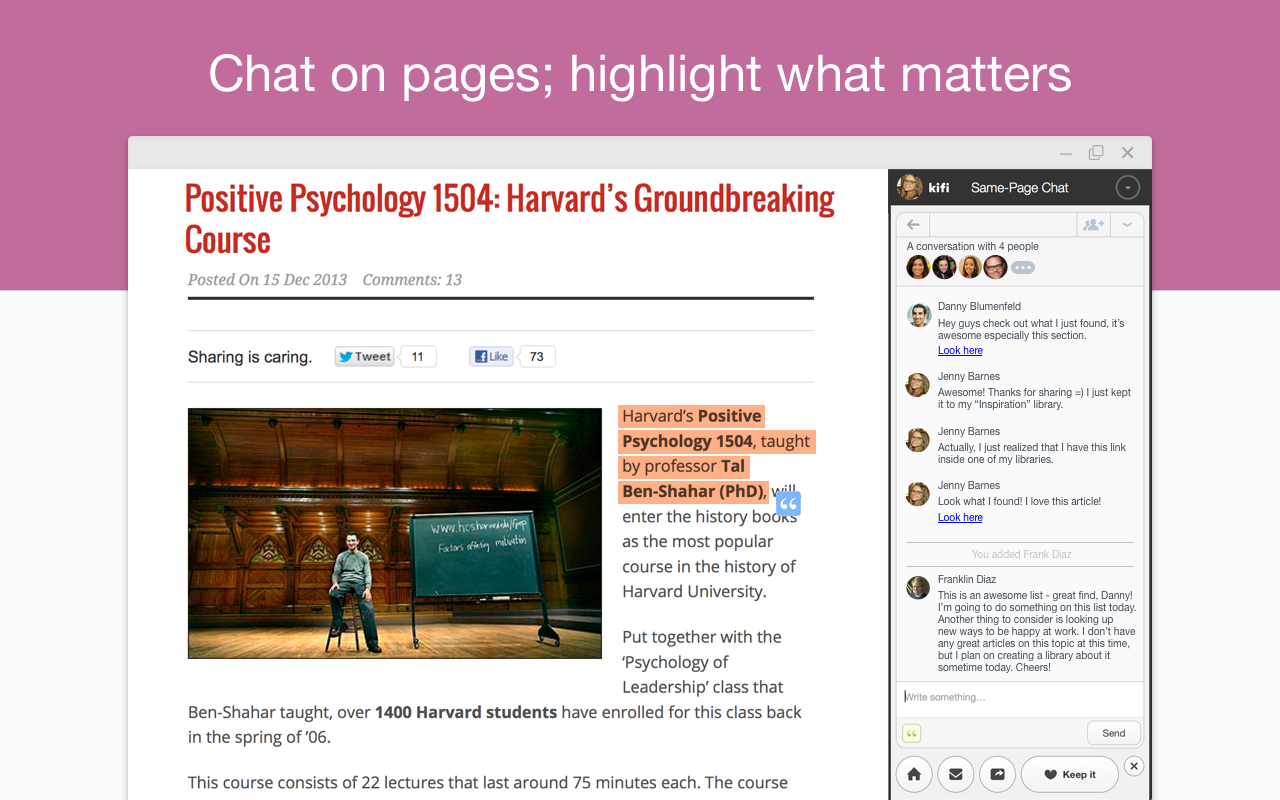
Task: Click the name Danny Blumenfeld in chat
Action: click(979, 306)
